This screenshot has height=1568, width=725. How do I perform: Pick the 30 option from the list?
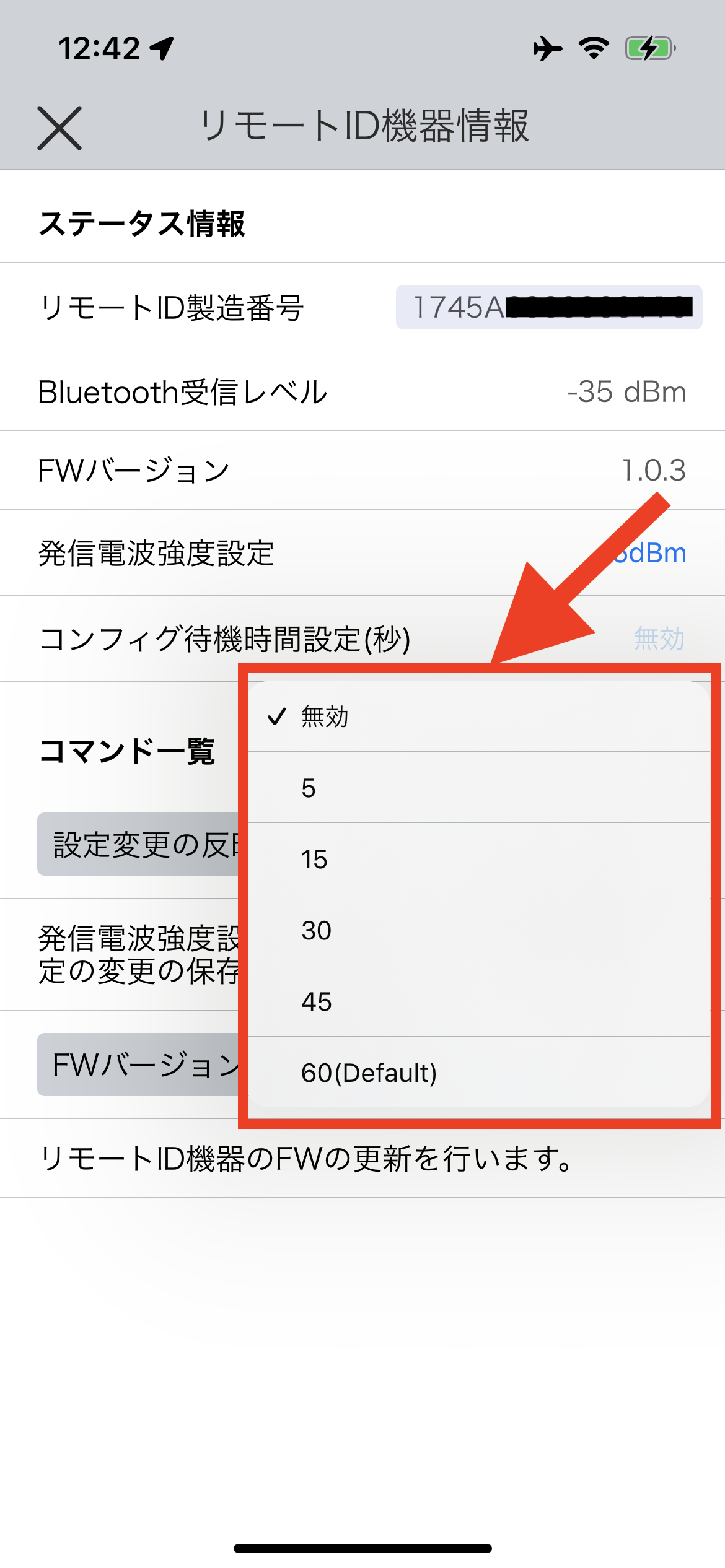[x=479, y=930]
